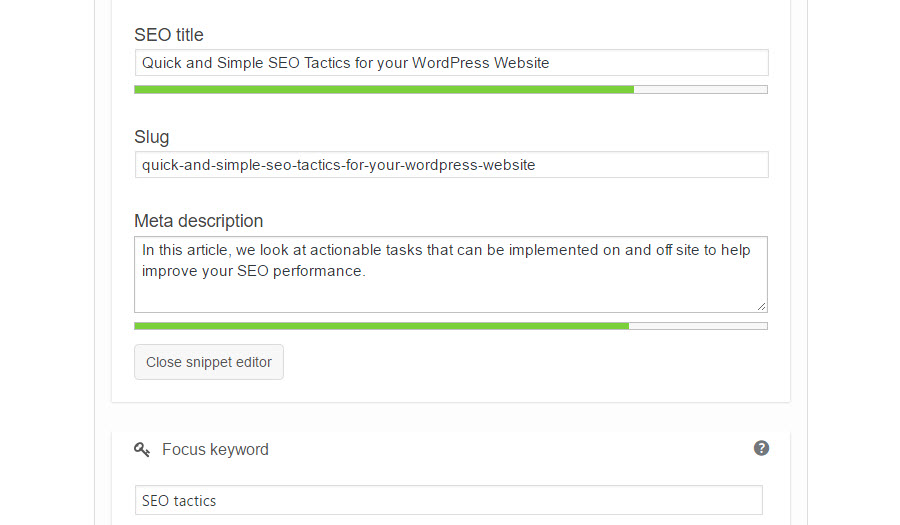Click the green Meta description length progress bar
Image resolution: width=900 pixels, height=525 pixels.
(x=382, y=326)
